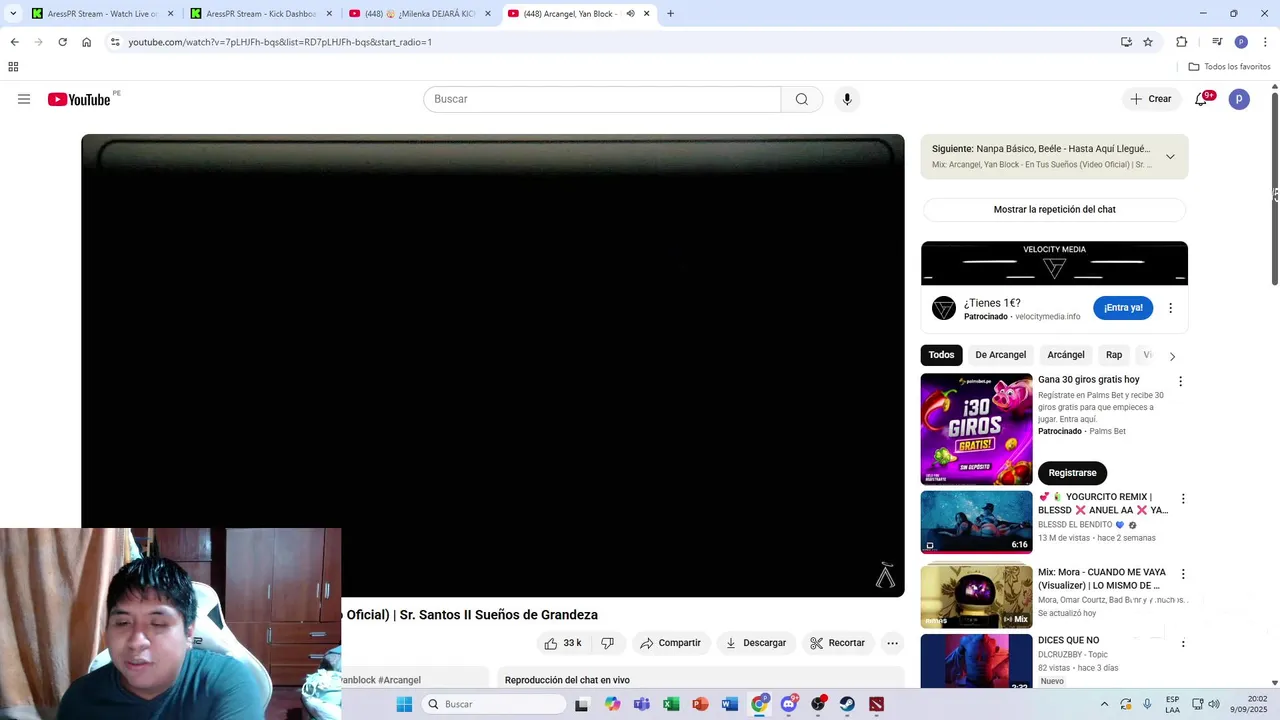
Task: Launch Excel from taskbar
Action: 671,704
